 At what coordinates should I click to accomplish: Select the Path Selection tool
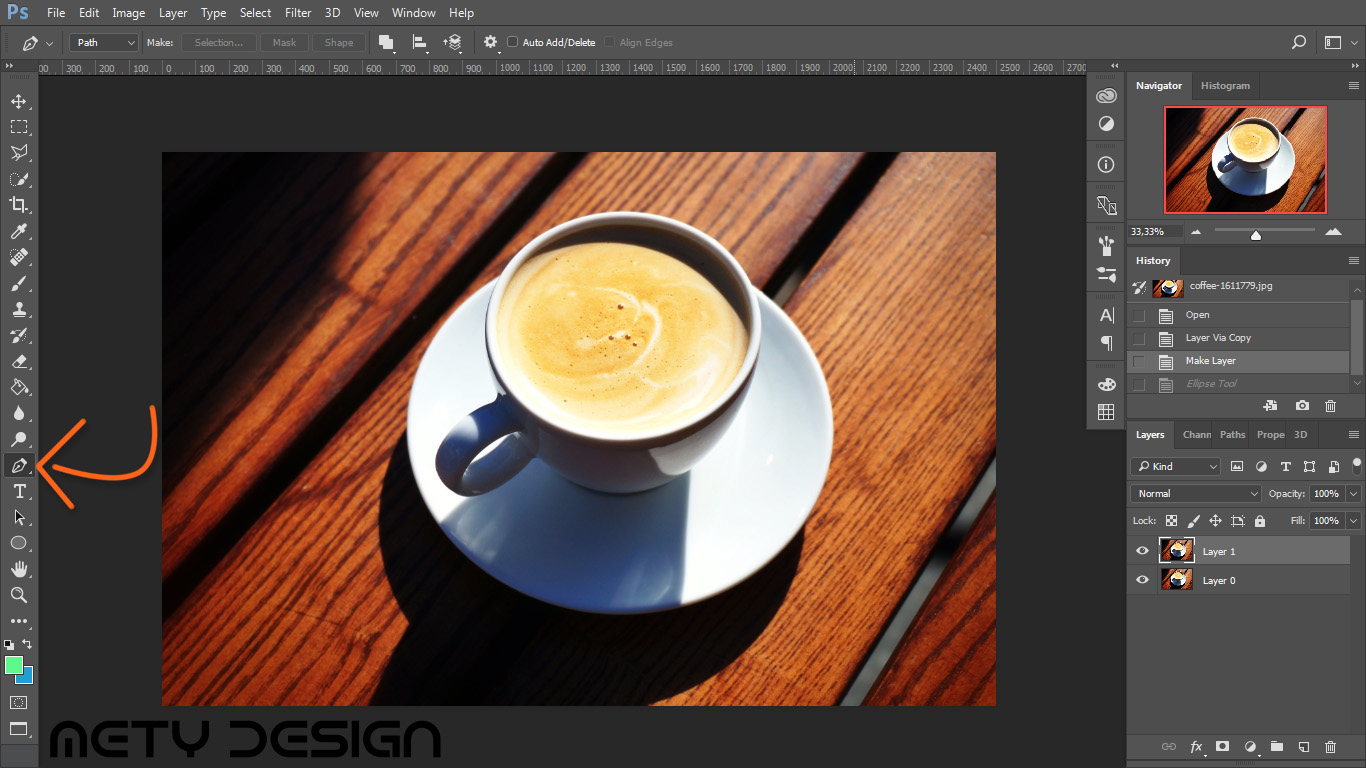click(x=18, y=517)
